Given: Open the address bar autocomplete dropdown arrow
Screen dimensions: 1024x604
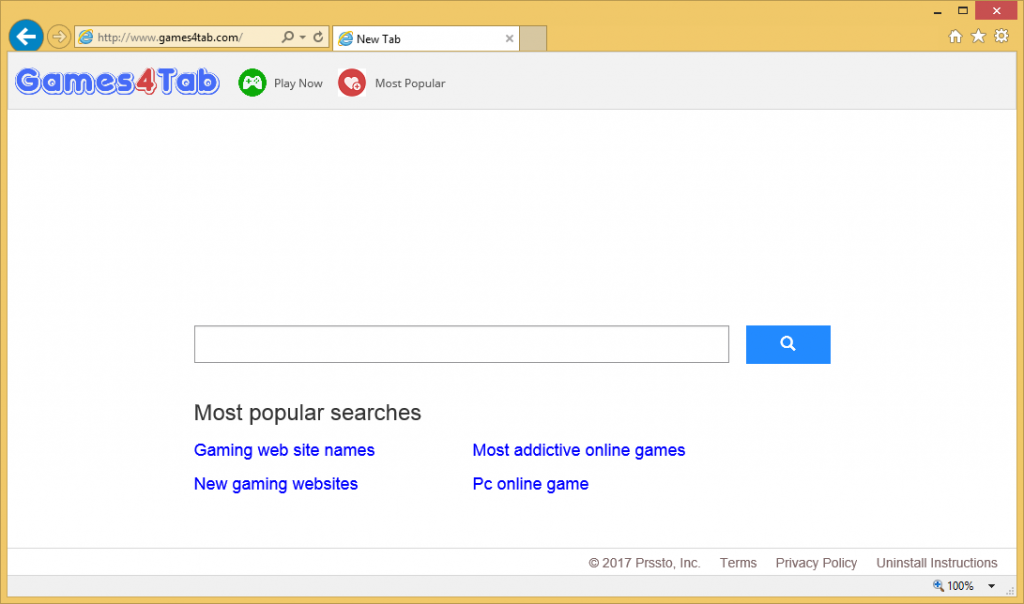Looking at the screenshot, I should 303,37.
